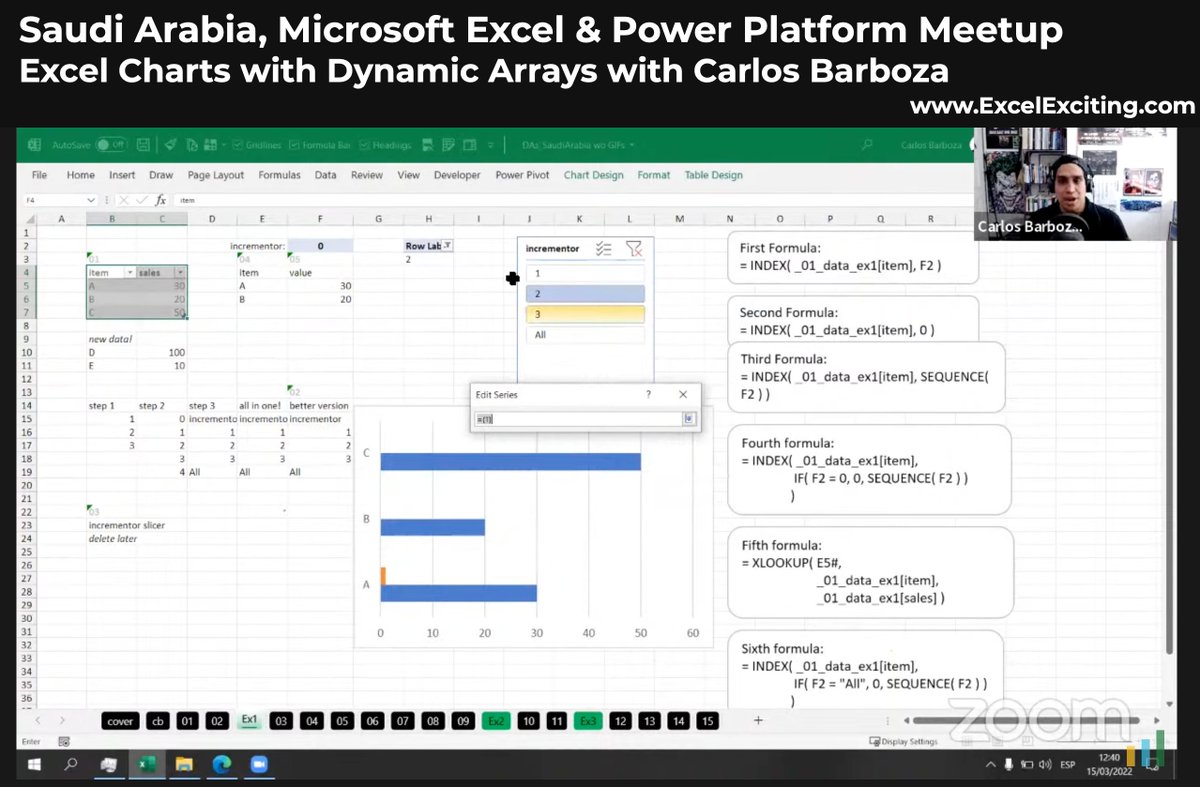Click the pane icon before the customize arrow

pyautogui.click(x=469, y=145)
